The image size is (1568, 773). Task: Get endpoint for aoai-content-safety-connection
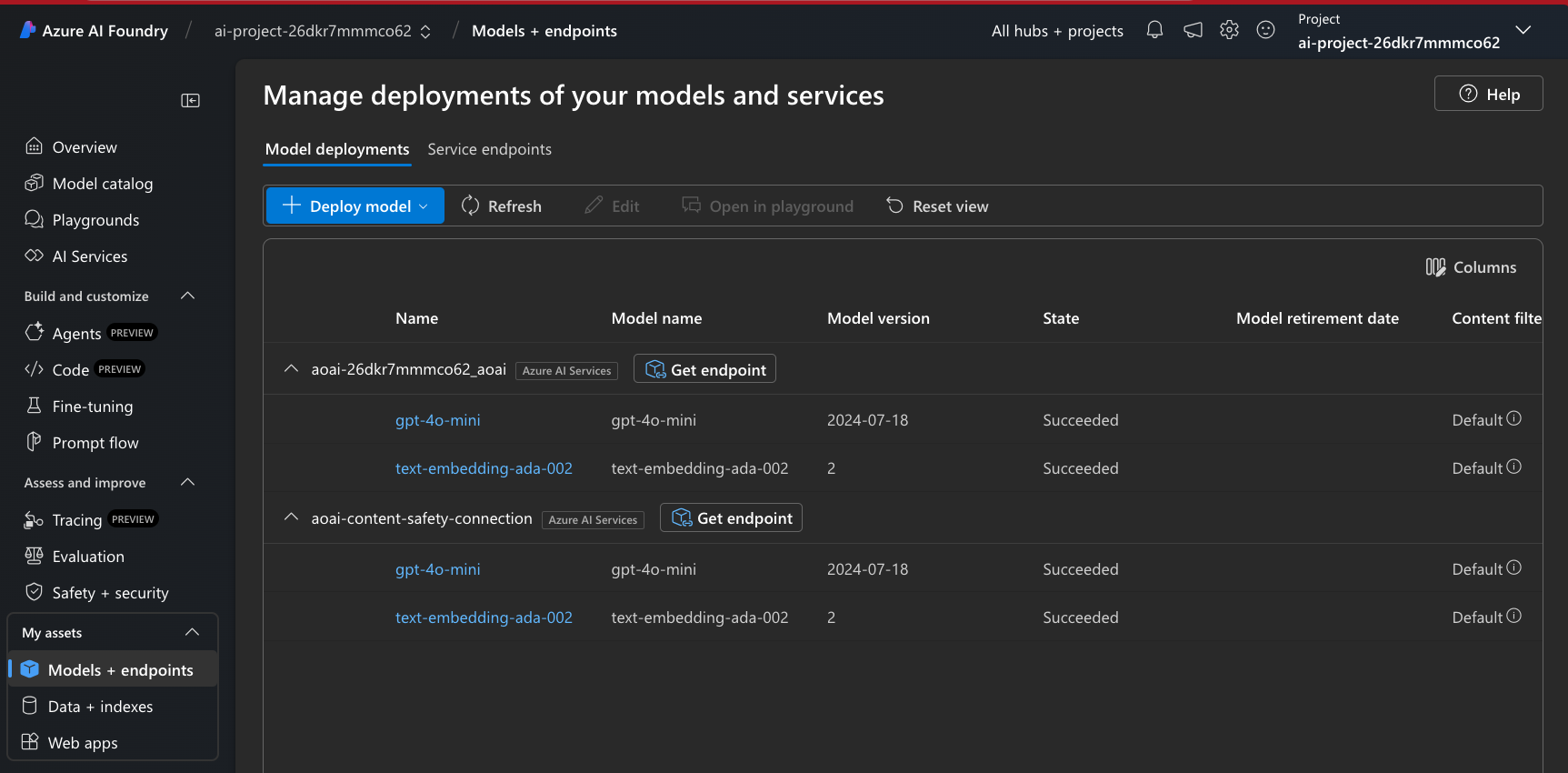tap(731, 518)
